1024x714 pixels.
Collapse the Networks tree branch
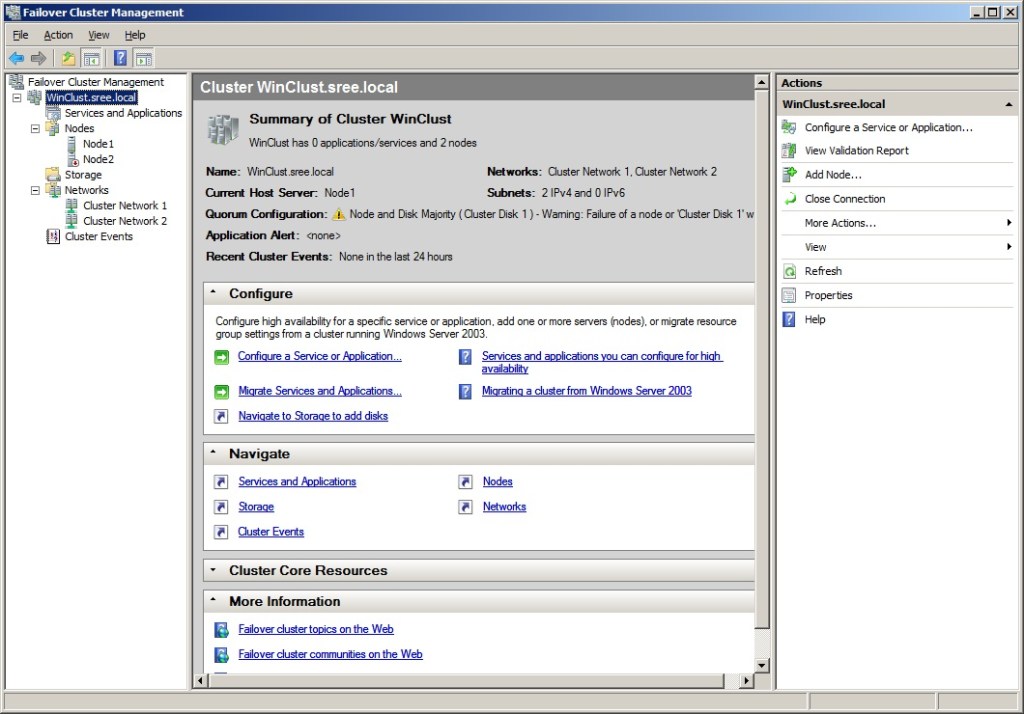(x=35, y=190)
